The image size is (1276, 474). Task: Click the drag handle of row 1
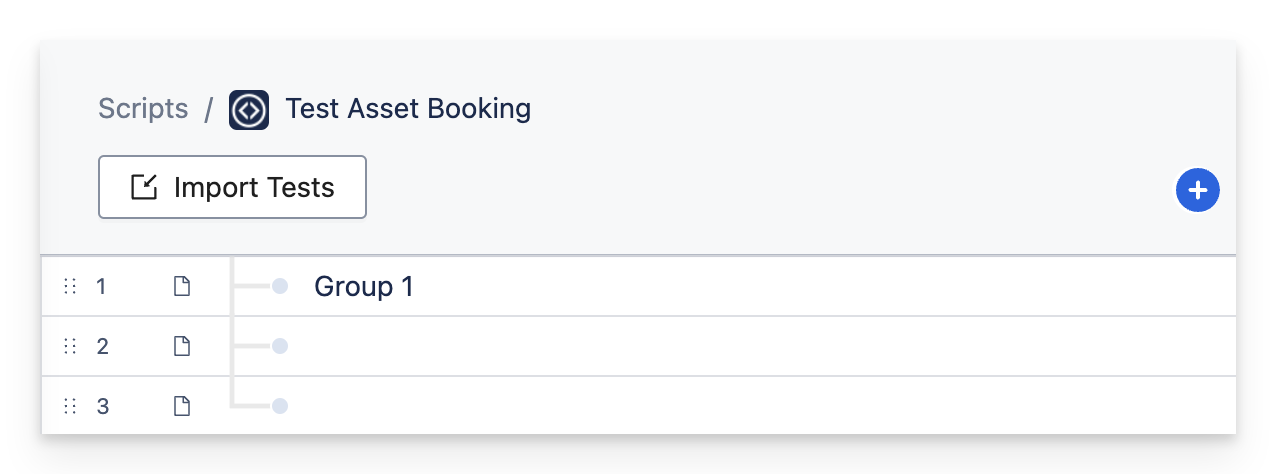pyautogui.click(x=70, y=287)
